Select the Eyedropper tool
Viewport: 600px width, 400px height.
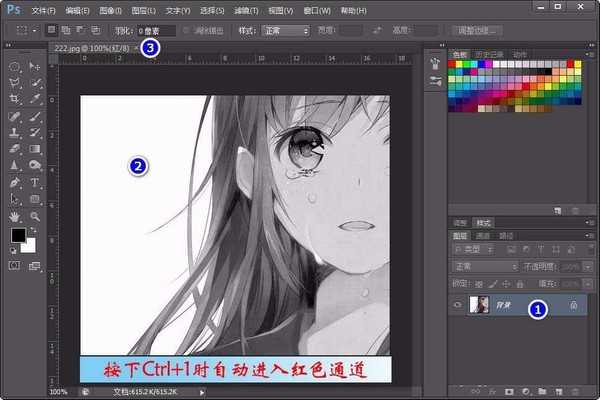coord(35,100)
